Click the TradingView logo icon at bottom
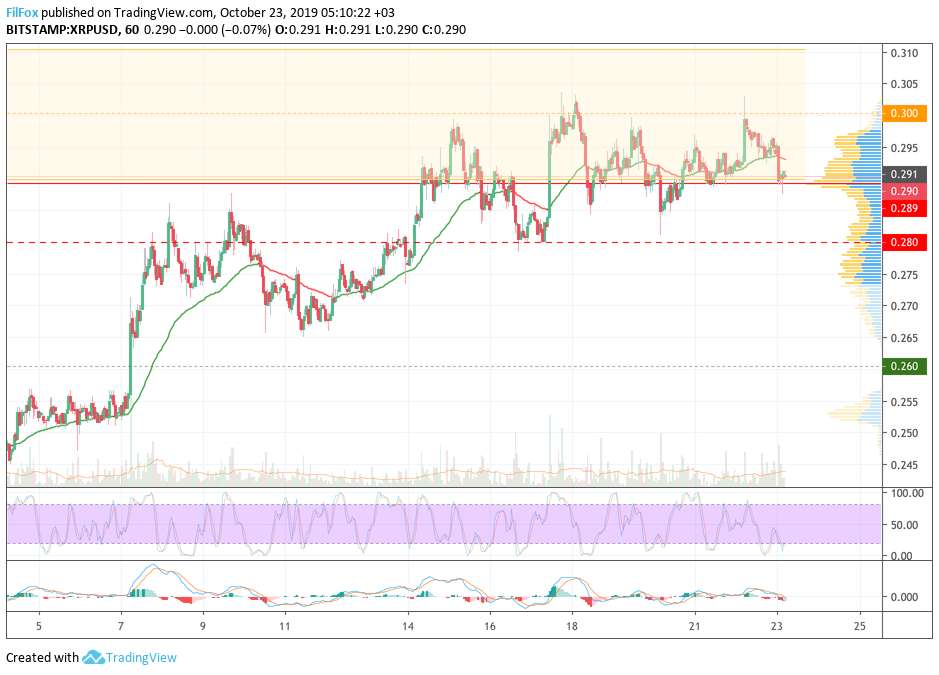939x675 pixels. pyautogui.click(x=93, y=657)
